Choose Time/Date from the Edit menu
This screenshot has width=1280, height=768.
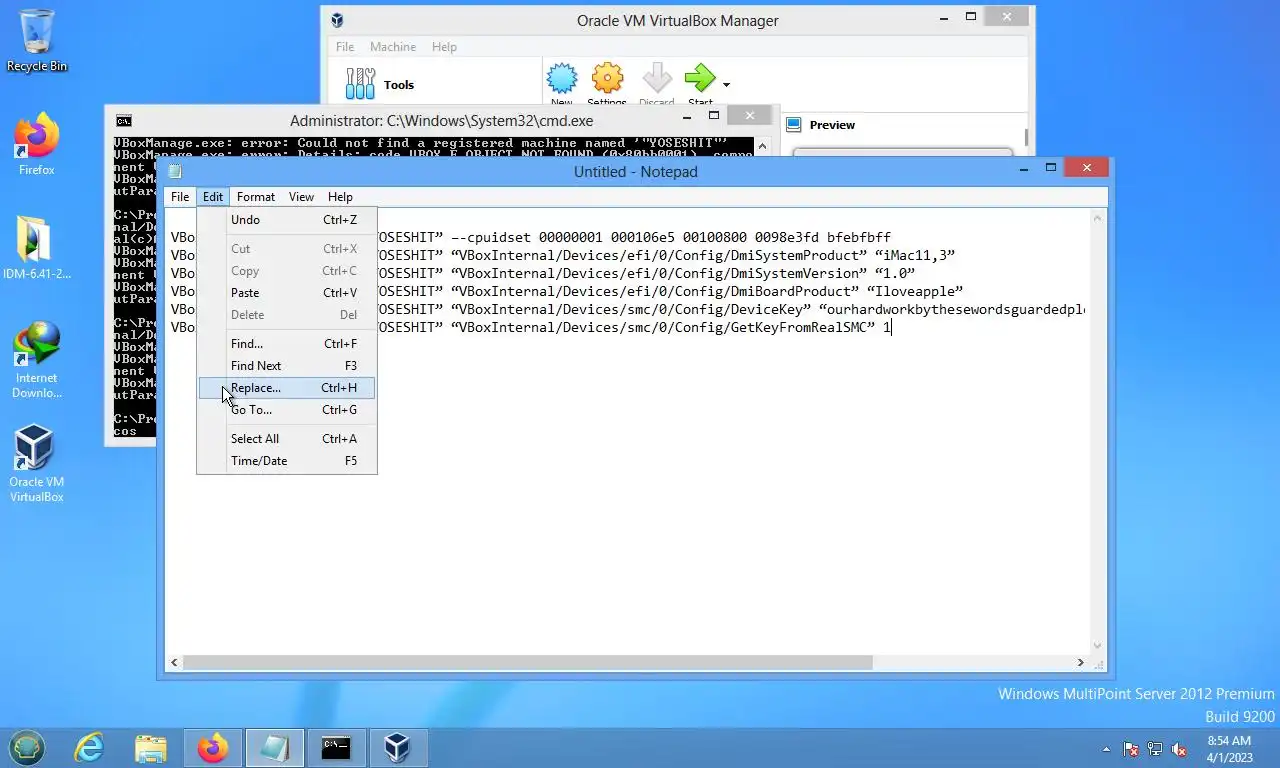287,461
